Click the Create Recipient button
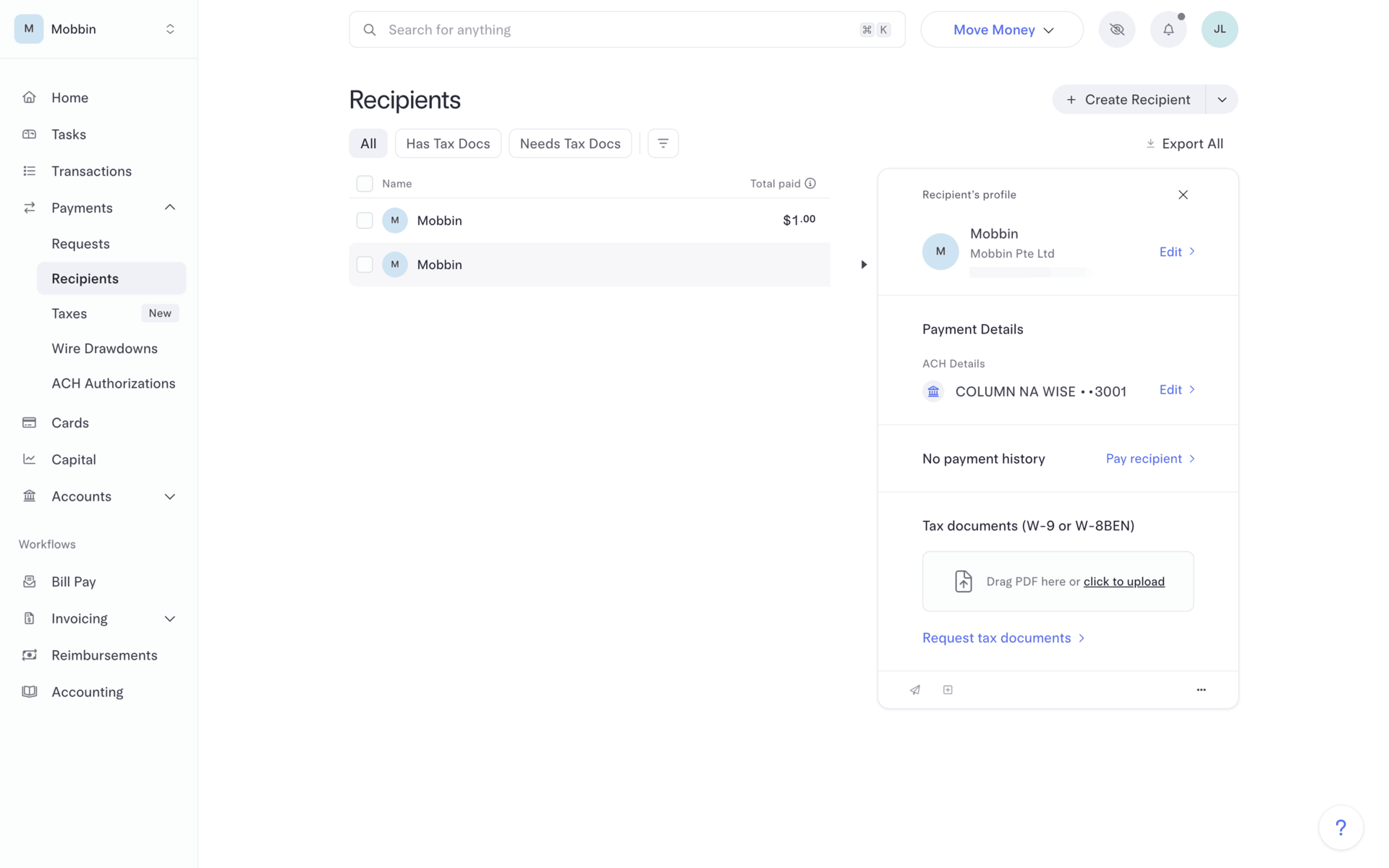Viewport: 1389px width, 868px height. (1129, 100)
